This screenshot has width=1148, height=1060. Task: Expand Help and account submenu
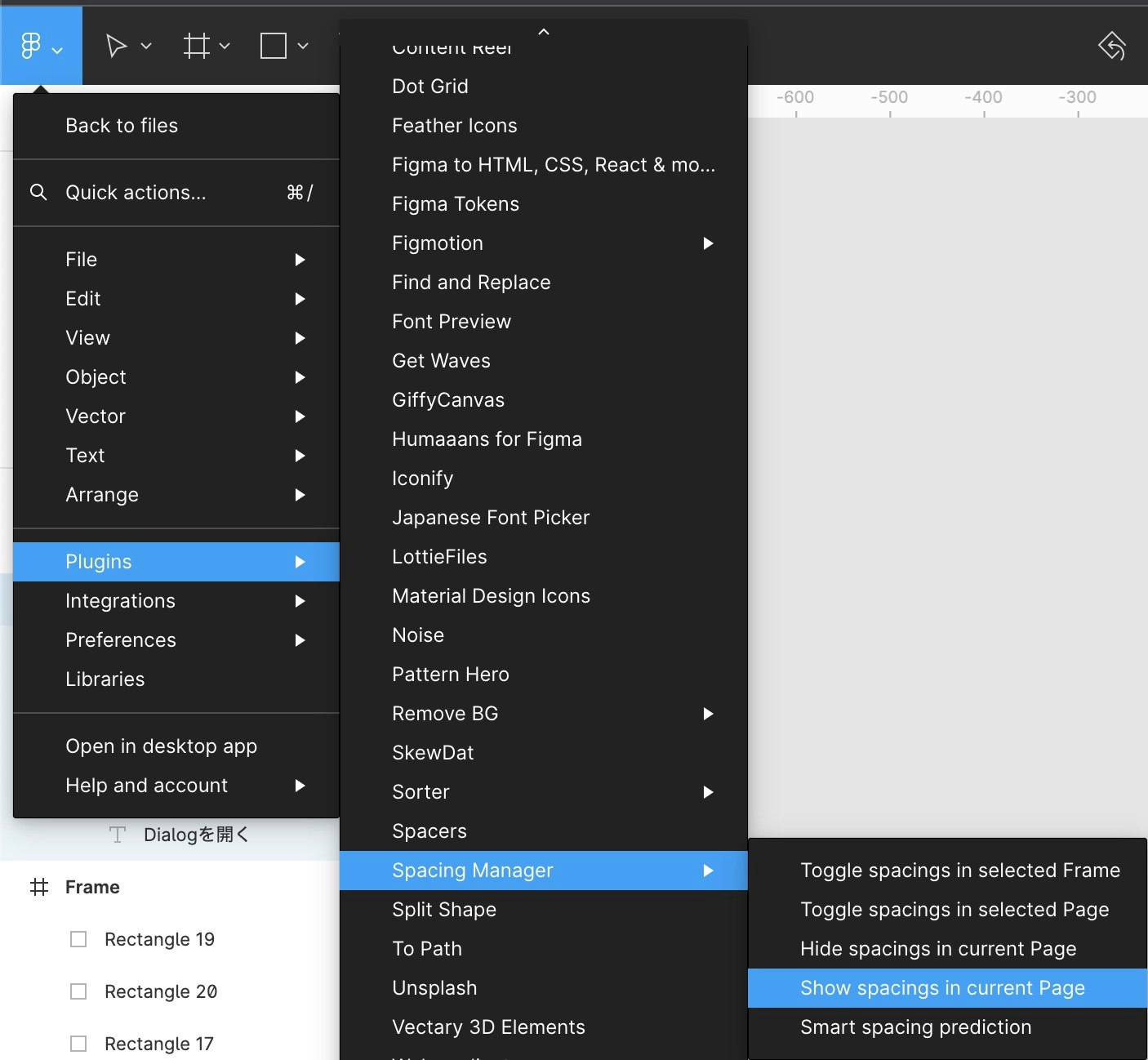pos(176,786)
